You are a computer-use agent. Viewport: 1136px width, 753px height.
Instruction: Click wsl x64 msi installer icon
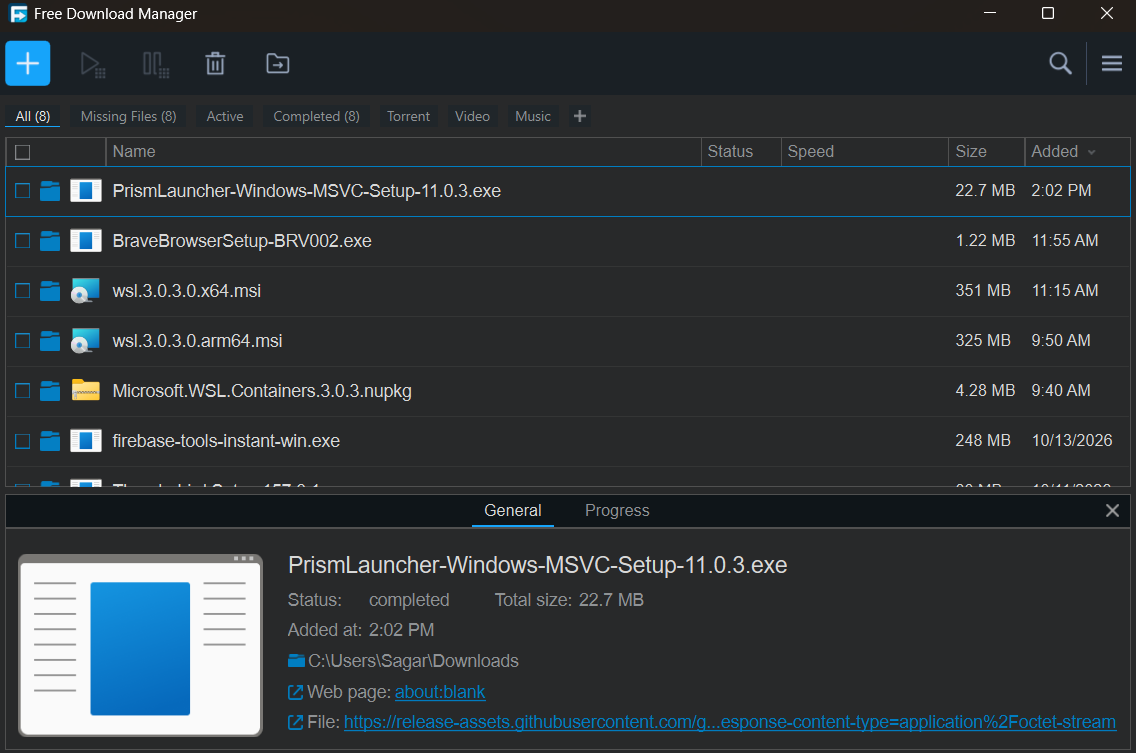[x=85, y=291]
